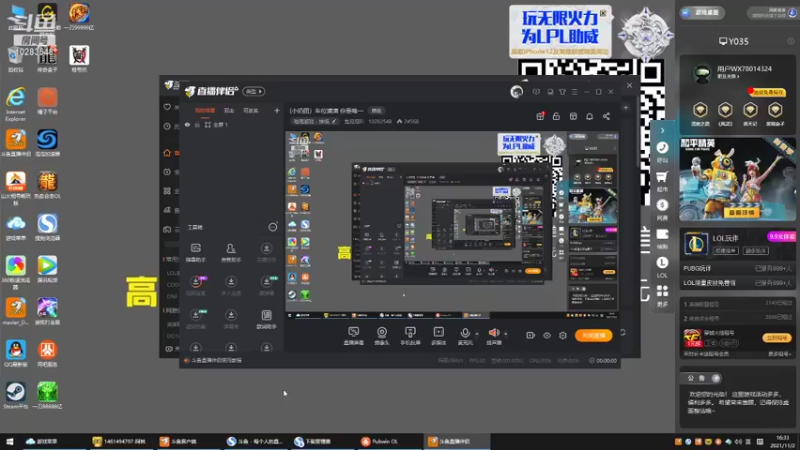Image resolution: width=800 pixels, height=450 pixels.
Task: Open notifications bell icon above preview
Action: pyautogui.click(x=589, y=116)
